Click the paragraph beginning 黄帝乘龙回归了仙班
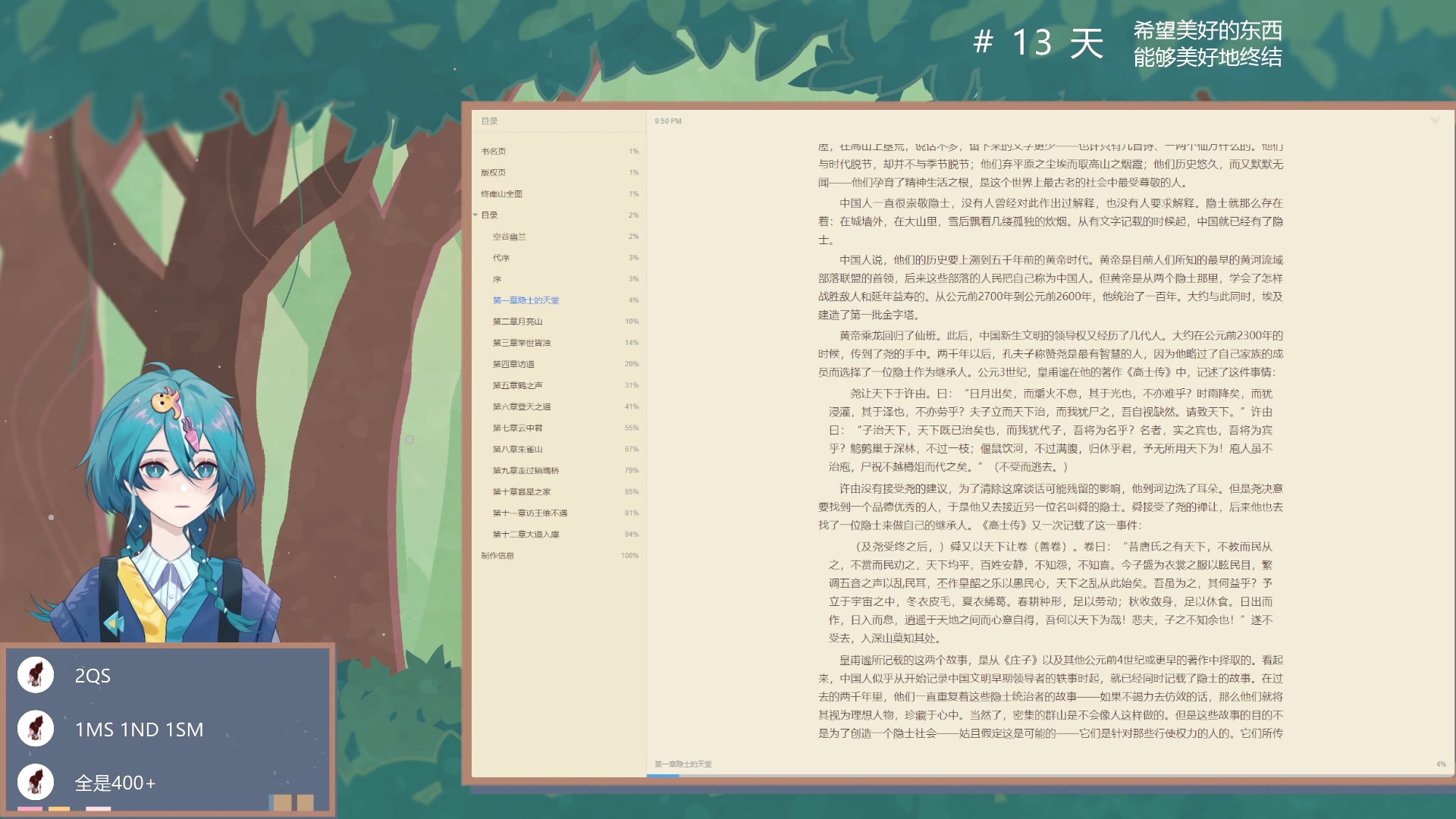The width and height of the screenshot is (1456, 819). click(x=1050, y=353)
